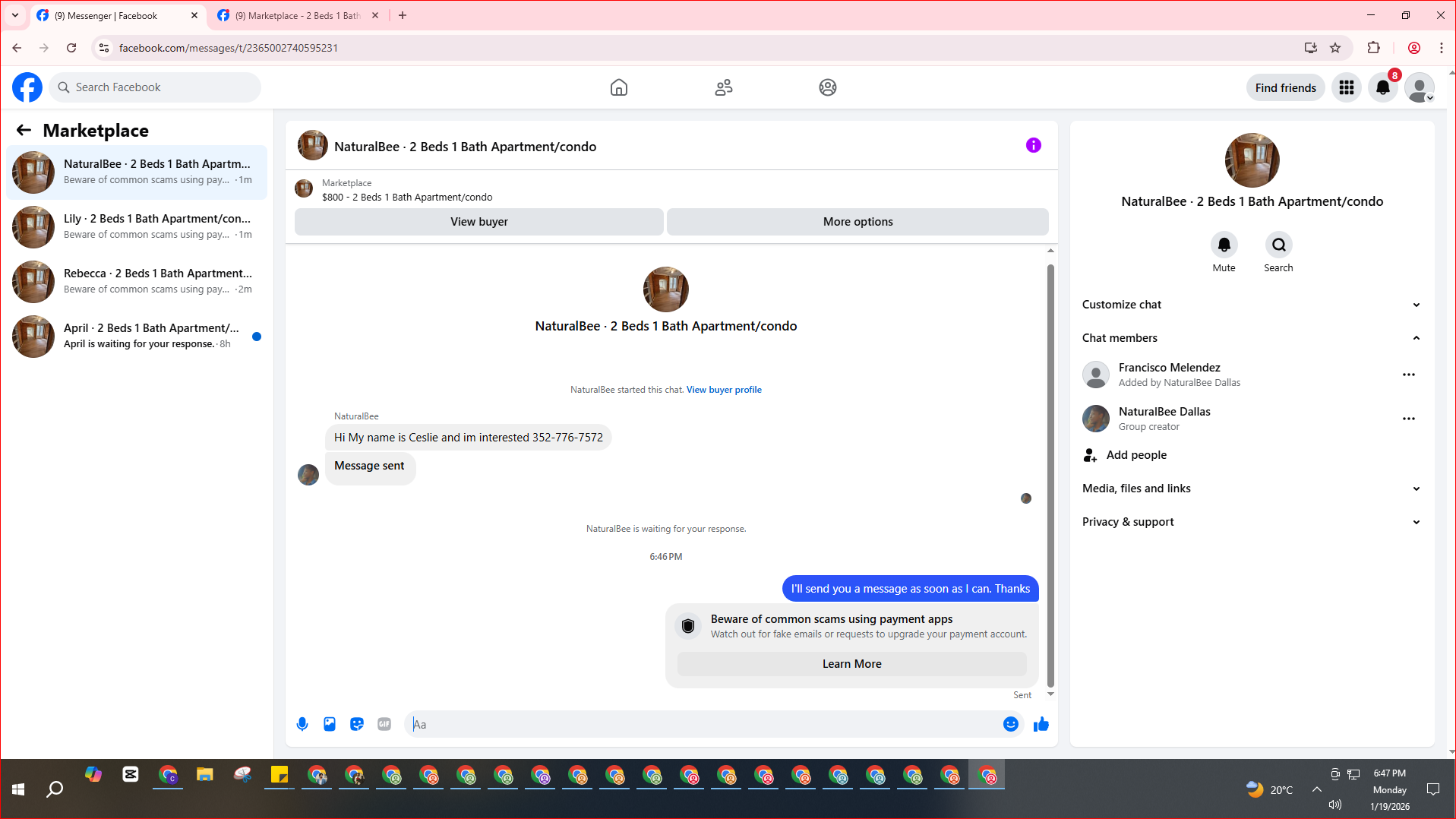Viewport: 1456px width, 819px height.
Task: Mute this conversation with bell icon
Action: tap(1224, 245)
